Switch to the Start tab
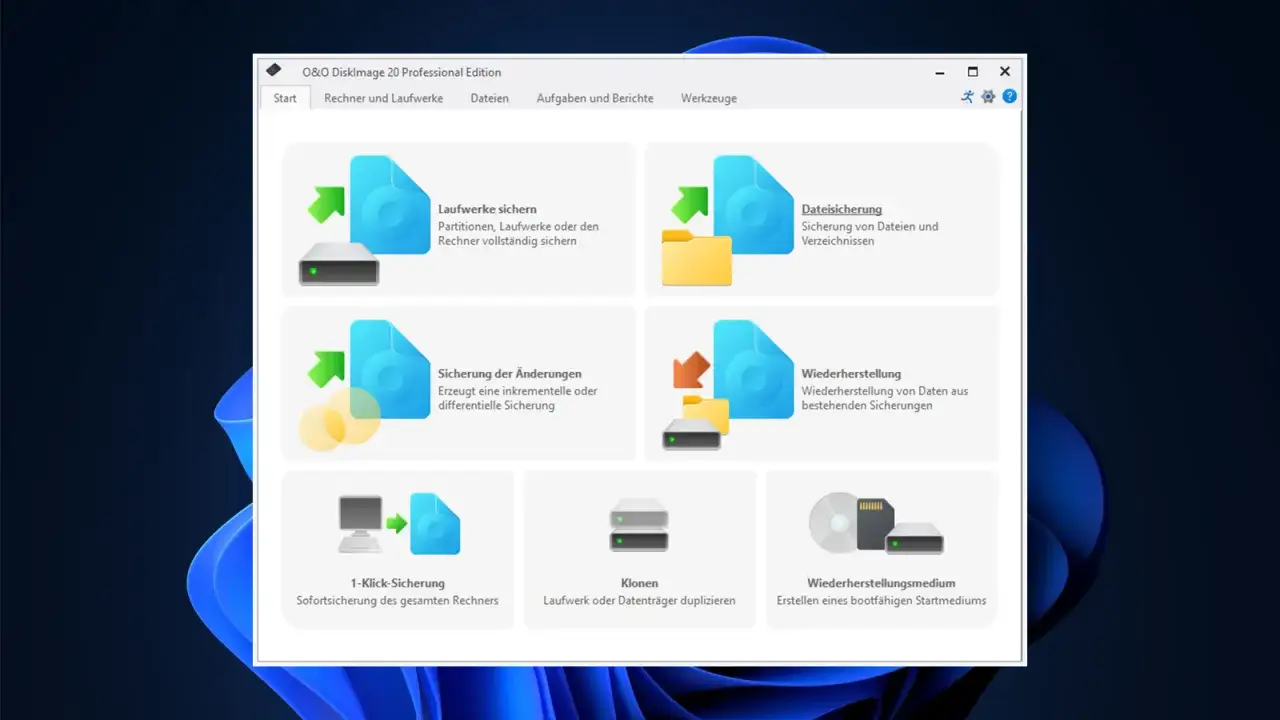The image size is (1280, 720). [x=285, y=98]
